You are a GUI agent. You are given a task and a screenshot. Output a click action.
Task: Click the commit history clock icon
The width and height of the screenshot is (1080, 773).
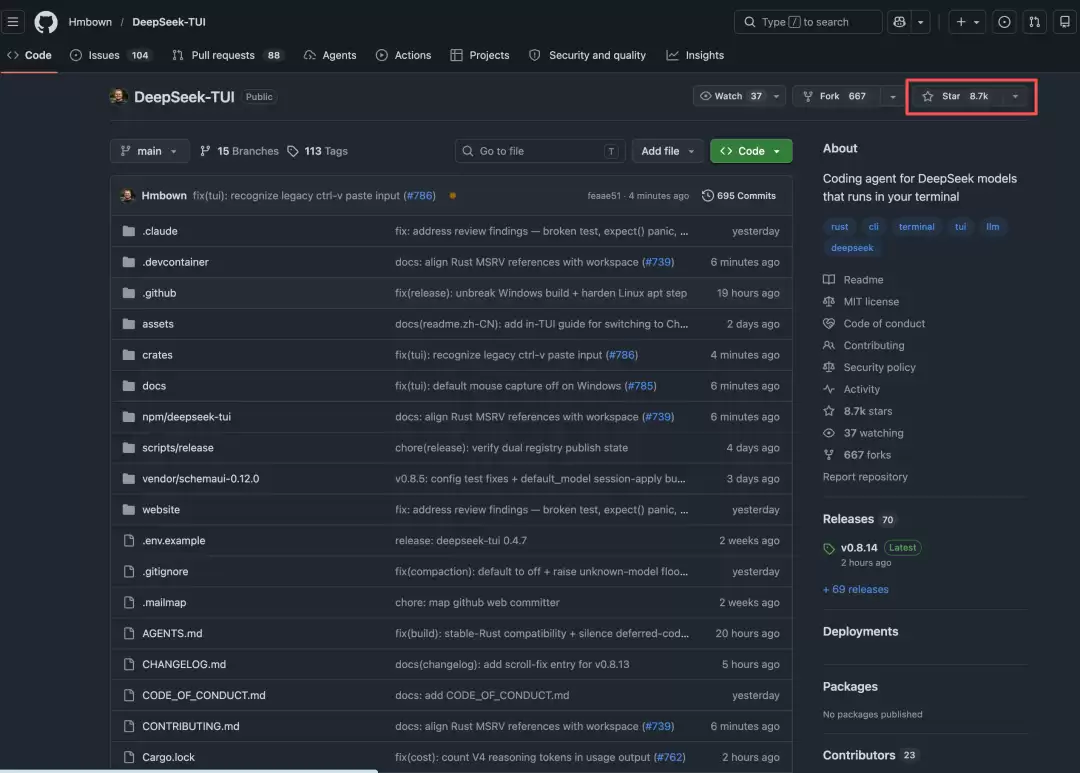pos(707,196)
